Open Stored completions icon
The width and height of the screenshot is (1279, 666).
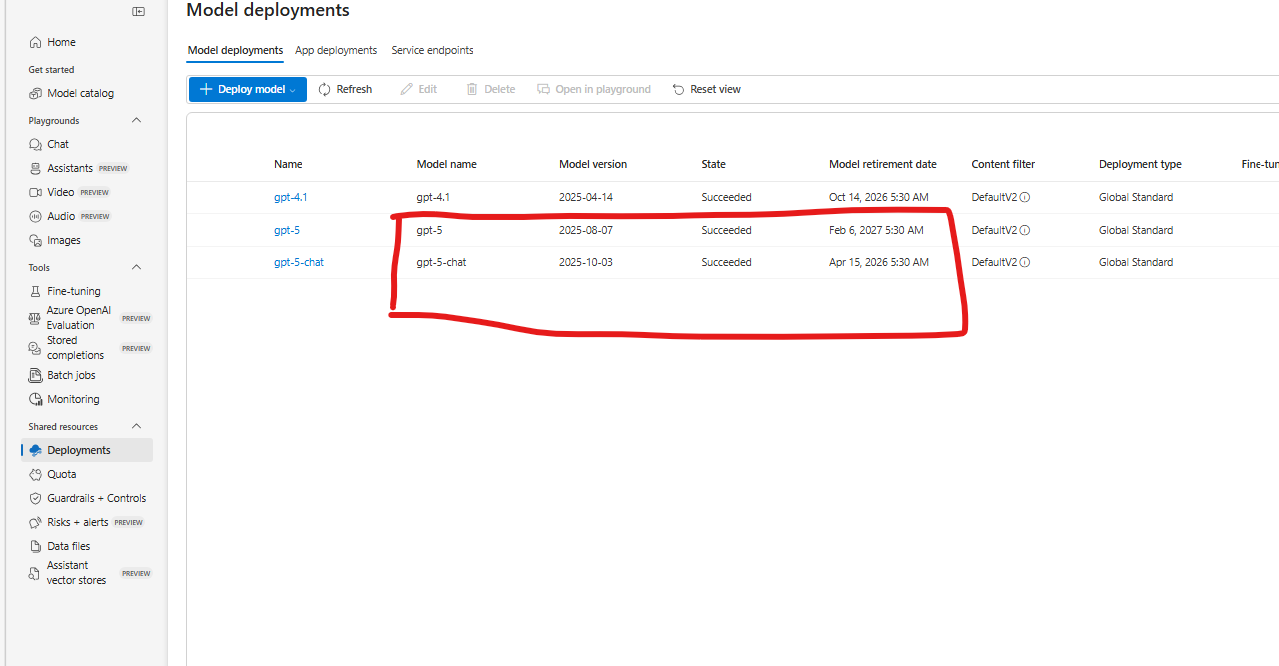point(36,348)
